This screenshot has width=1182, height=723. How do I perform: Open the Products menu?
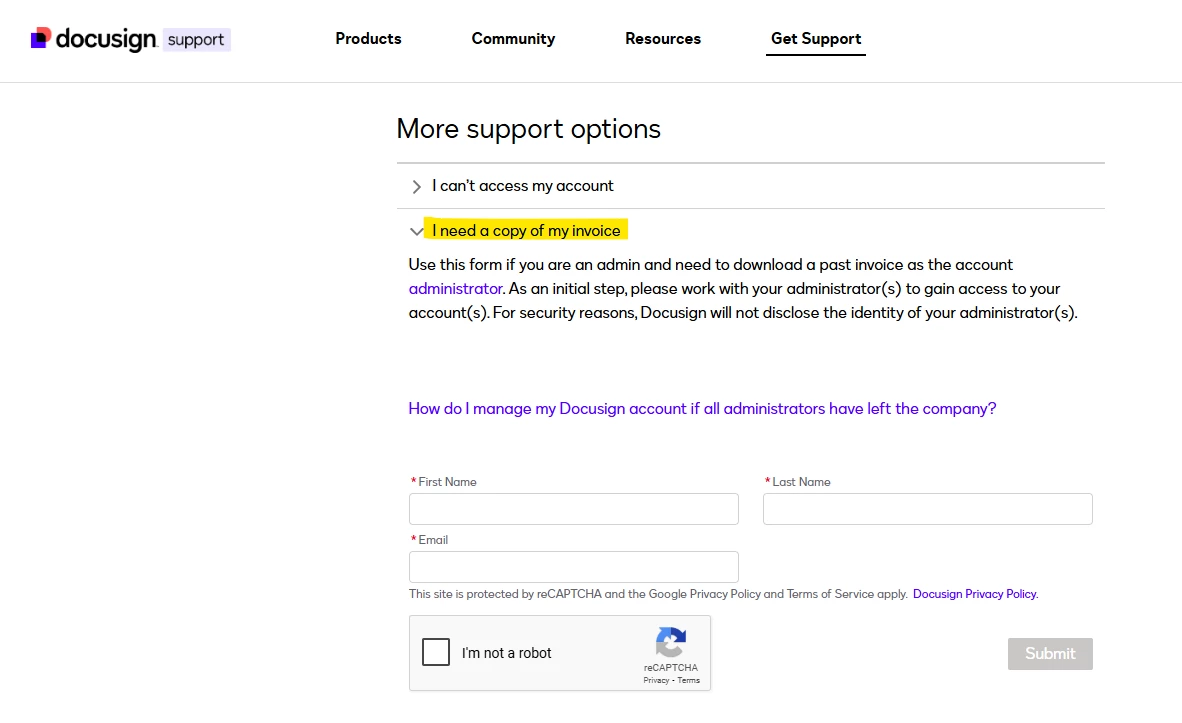[368, 38]
